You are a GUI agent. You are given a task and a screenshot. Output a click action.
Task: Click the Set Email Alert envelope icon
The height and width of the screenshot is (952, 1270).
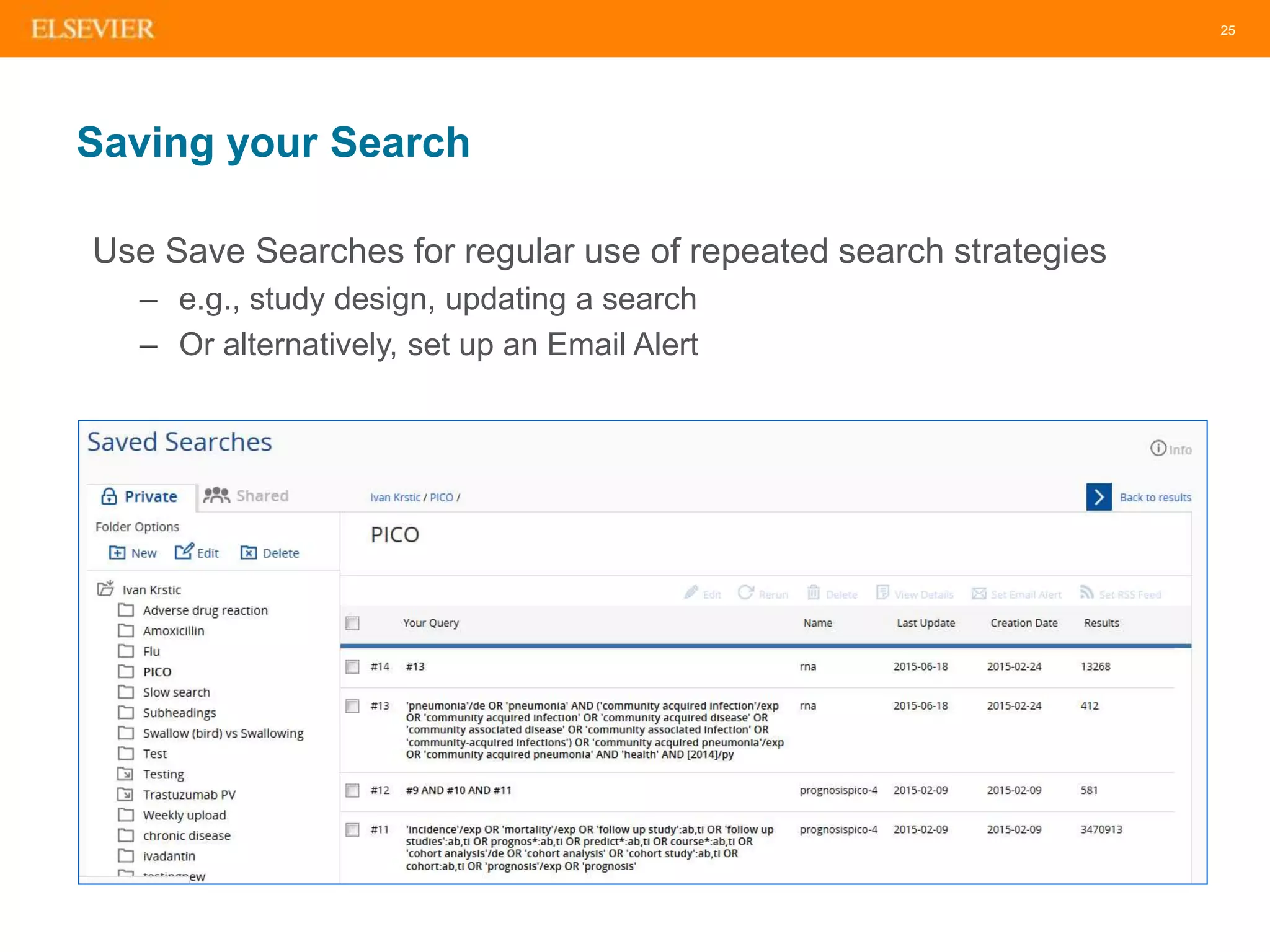coord(979,593)
